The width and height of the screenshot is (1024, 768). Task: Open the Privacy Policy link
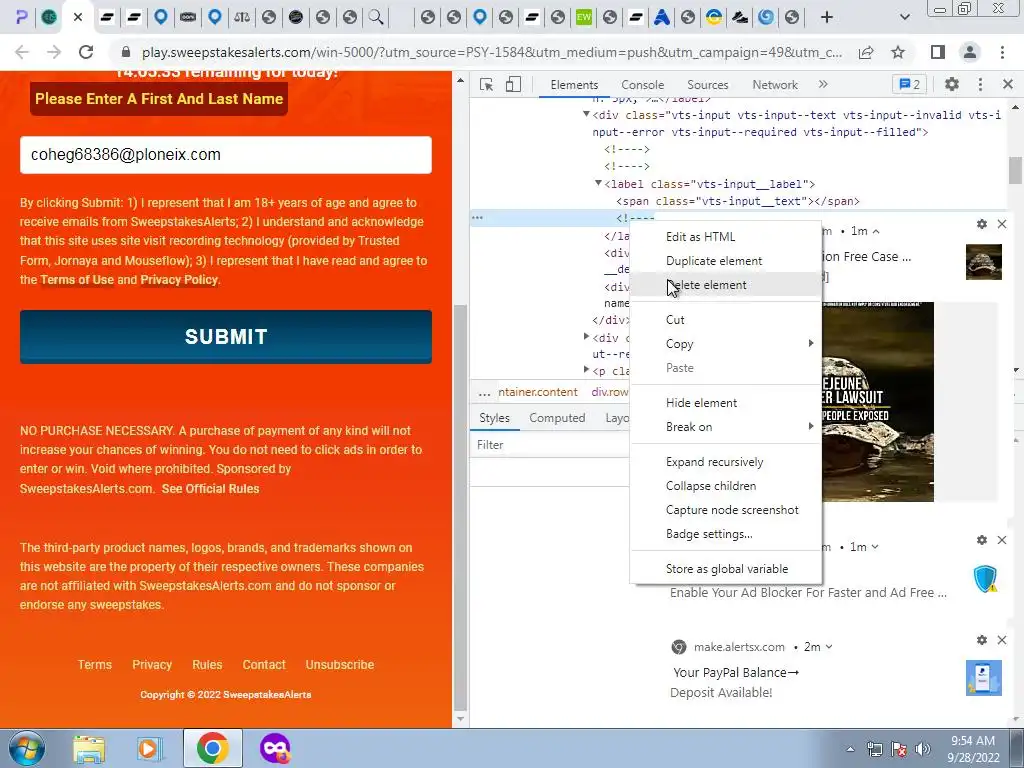(x=179, y=280)
